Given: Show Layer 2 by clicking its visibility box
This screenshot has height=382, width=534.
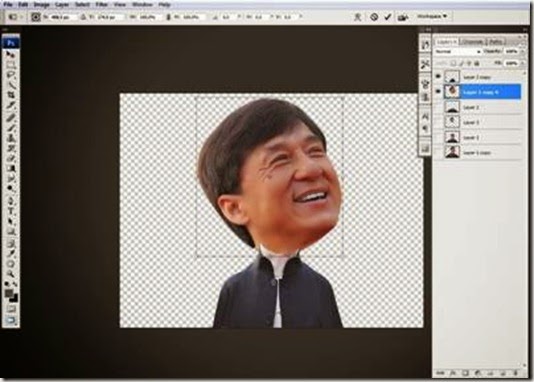Looking at the screenshot, I should [x=438, y=107].
